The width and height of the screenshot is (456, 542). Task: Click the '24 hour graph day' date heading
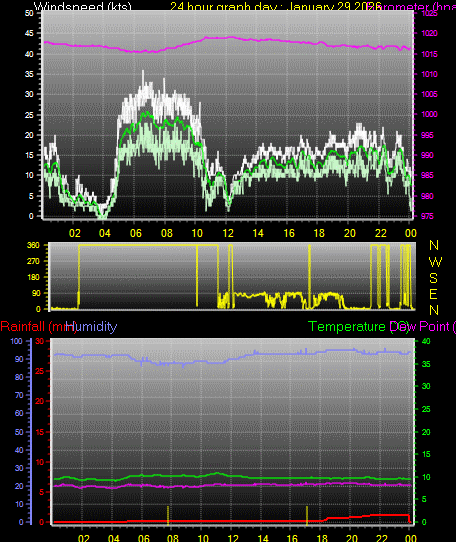[x=276, y=6]
